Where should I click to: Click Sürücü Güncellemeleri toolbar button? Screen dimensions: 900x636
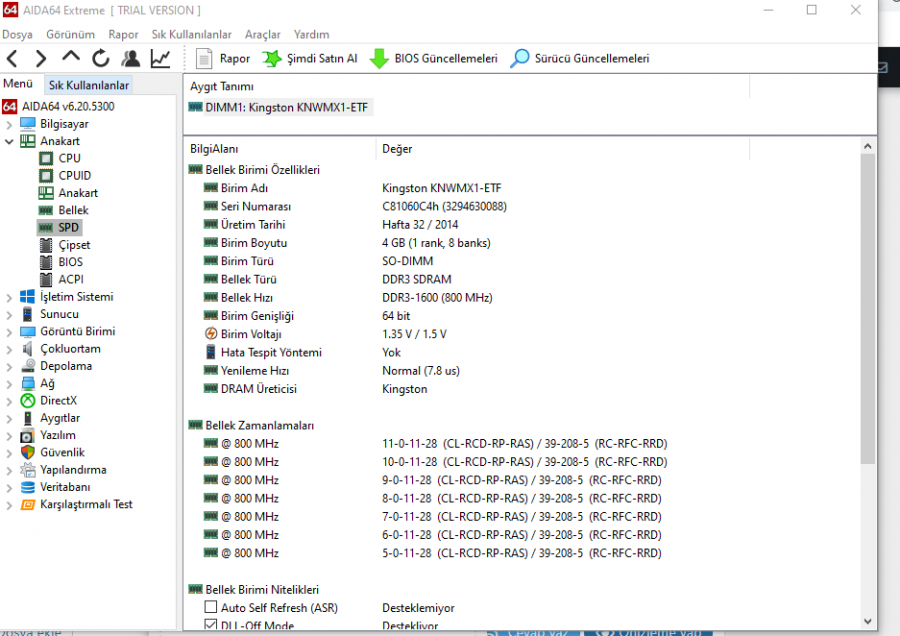tap(580, 59)
